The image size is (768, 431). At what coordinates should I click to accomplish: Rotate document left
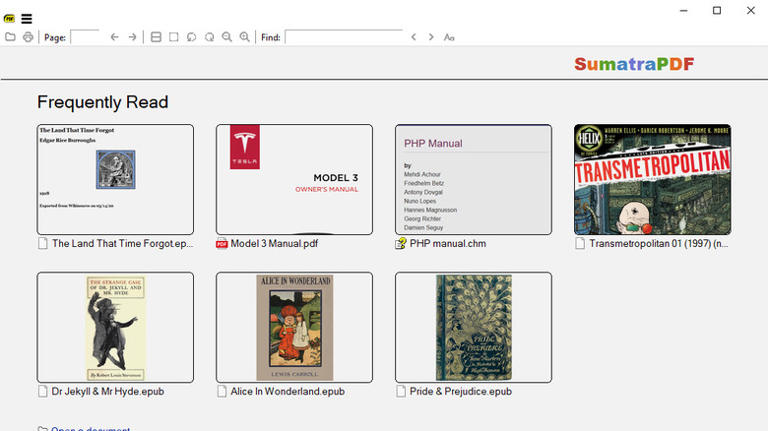[192, 37]
